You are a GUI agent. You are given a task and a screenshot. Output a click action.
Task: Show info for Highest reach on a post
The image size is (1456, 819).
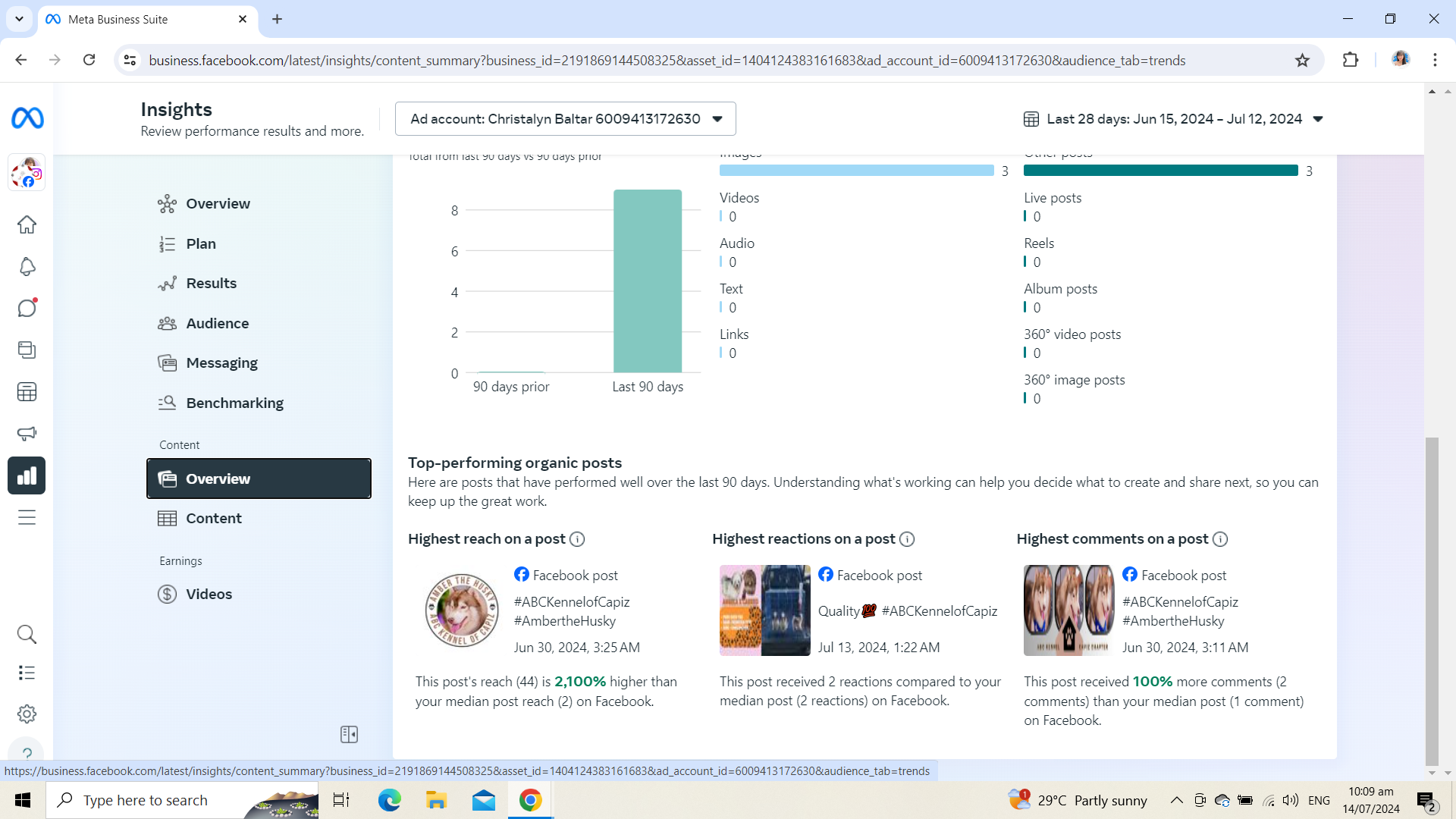(577, 539)
